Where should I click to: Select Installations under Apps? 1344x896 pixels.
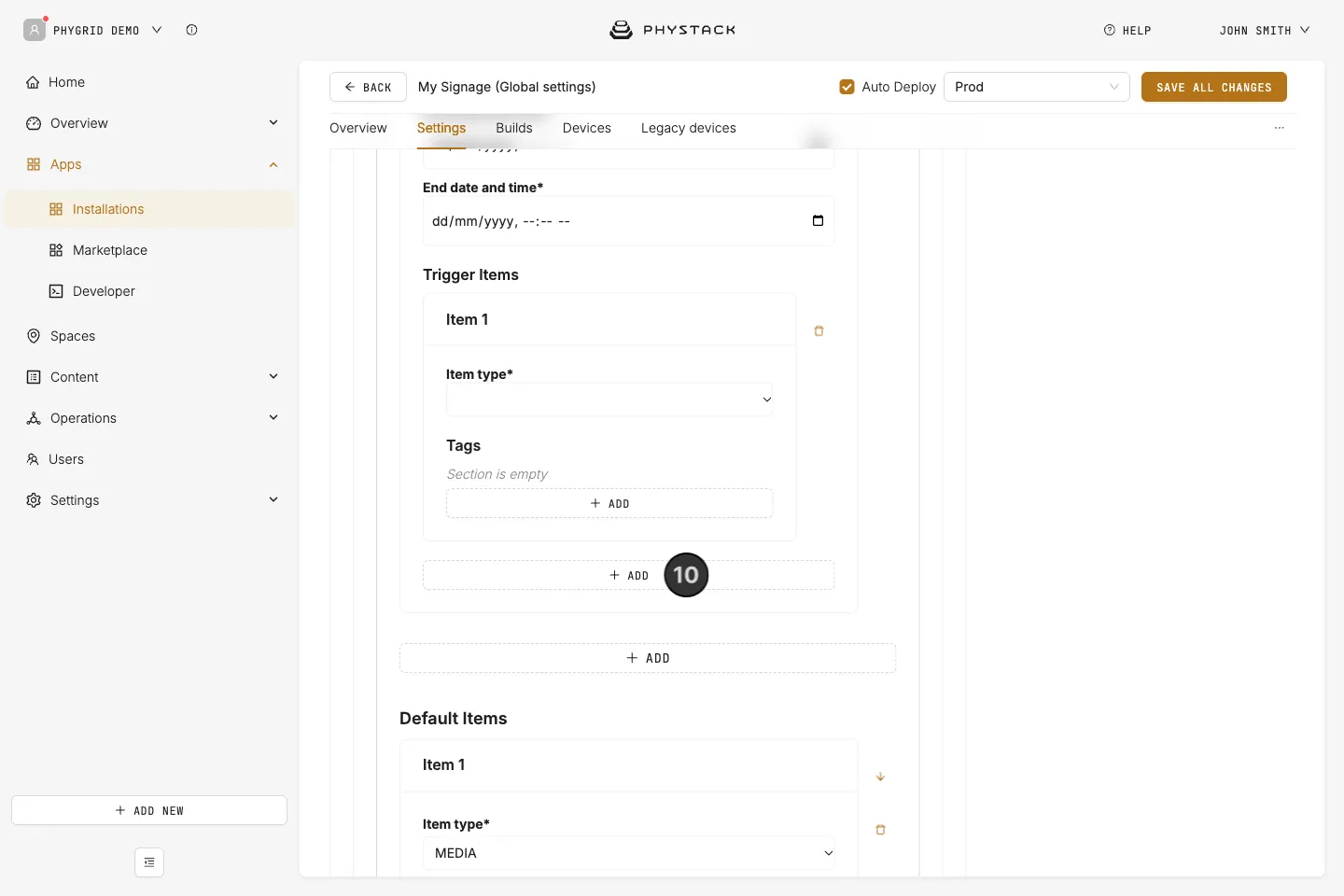[x=149, y=209]
